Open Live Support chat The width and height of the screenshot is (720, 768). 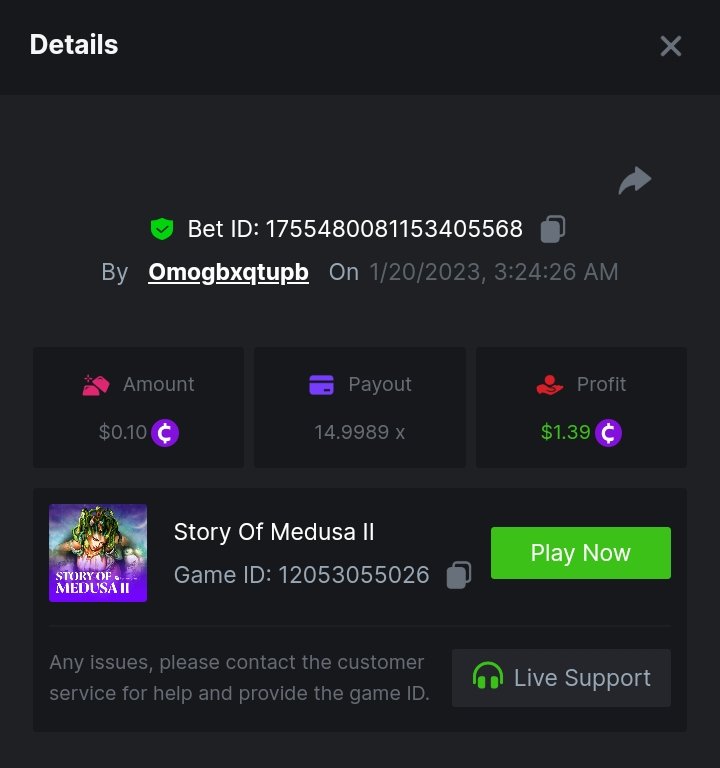click(561, 678)
